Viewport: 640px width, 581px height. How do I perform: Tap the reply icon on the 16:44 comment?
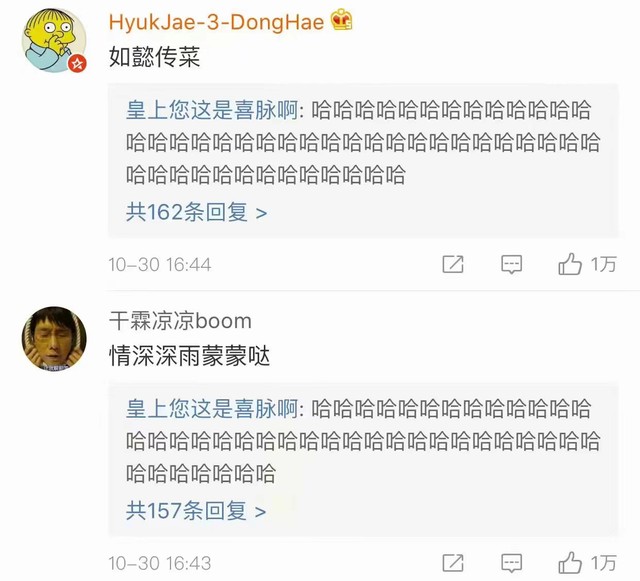point(511,265)
